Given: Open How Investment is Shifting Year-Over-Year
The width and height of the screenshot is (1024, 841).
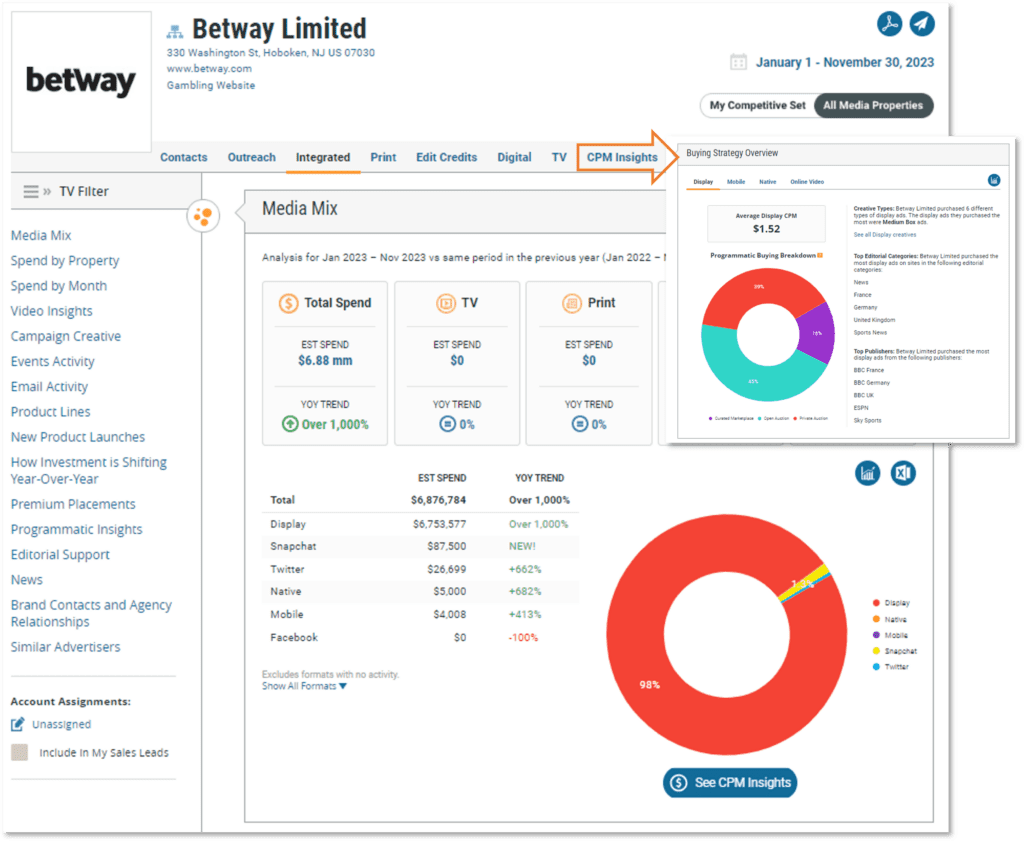Looking at the screenshot, I should pyautogui.click(x=89, y=471).
